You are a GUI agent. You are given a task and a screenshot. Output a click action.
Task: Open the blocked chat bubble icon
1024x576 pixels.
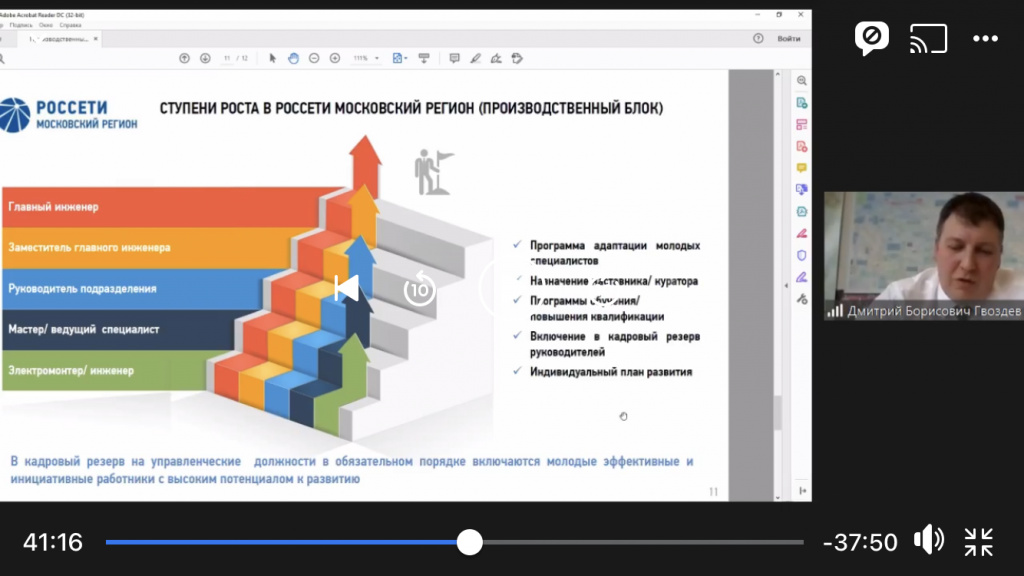(872, 39)
